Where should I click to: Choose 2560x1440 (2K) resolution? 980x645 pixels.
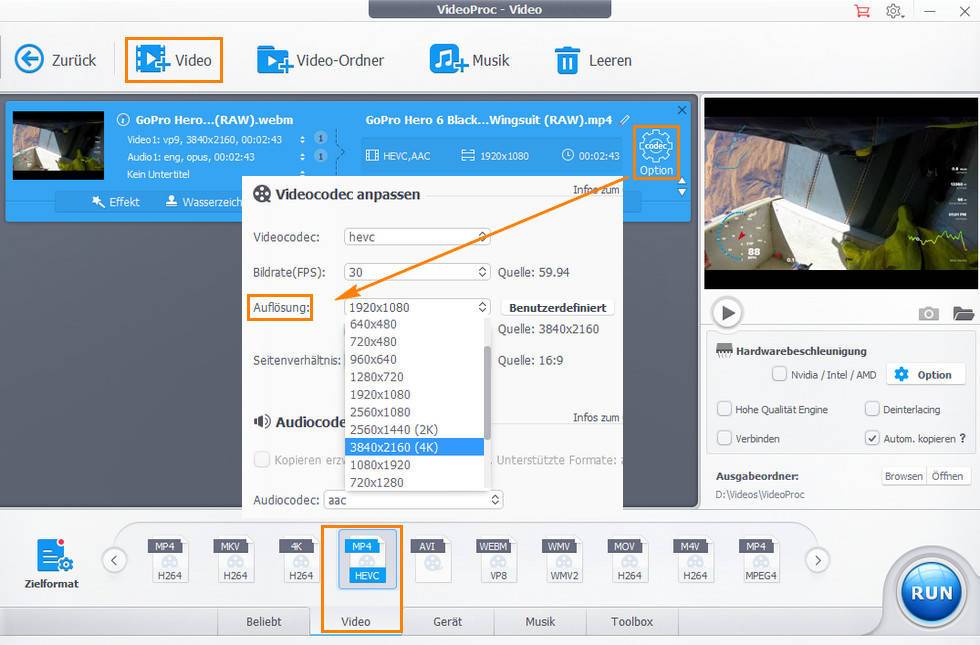[414, 429]
